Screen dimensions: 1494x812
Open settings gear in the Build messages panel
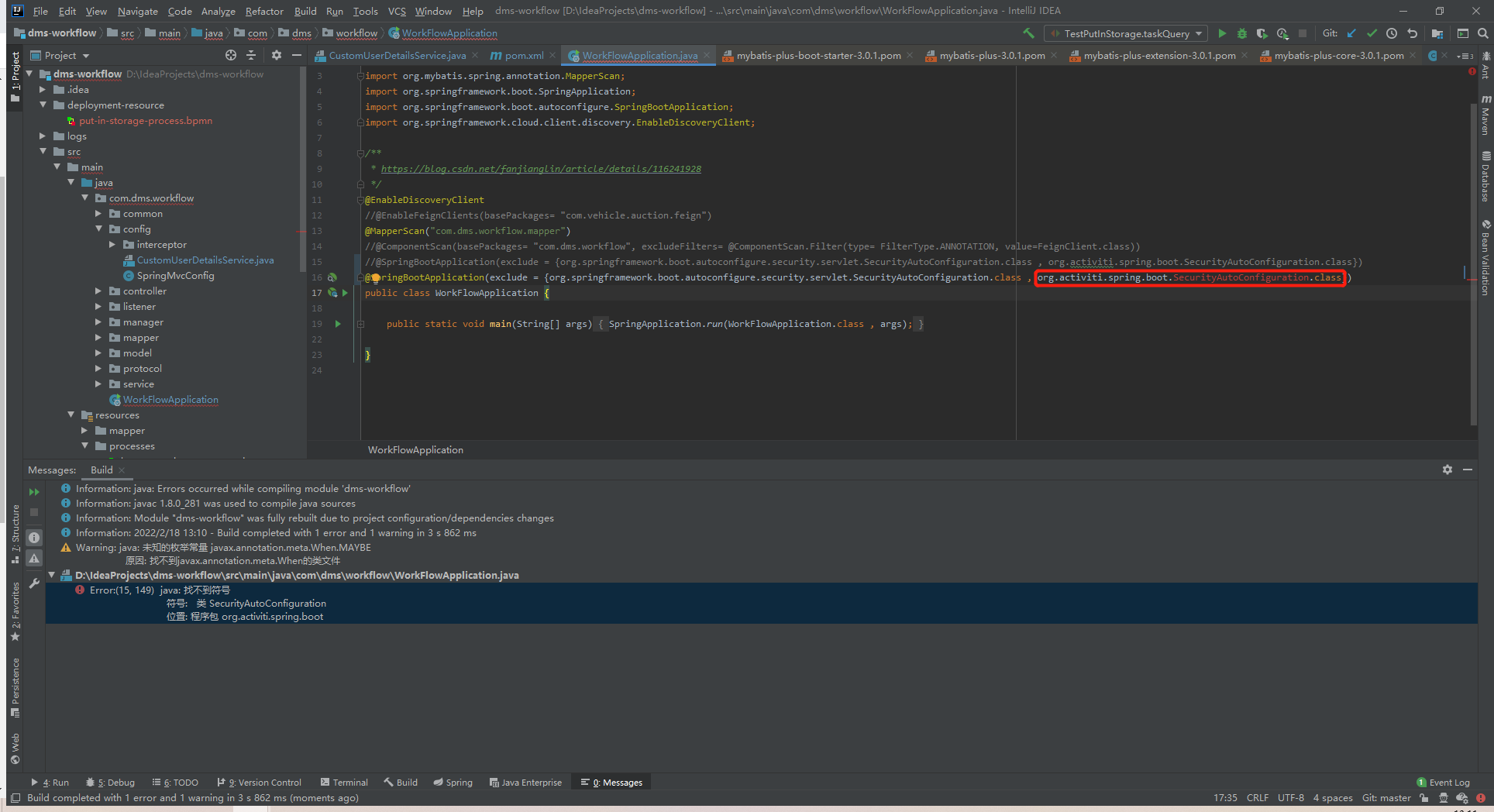click(x=1448, y=470)
